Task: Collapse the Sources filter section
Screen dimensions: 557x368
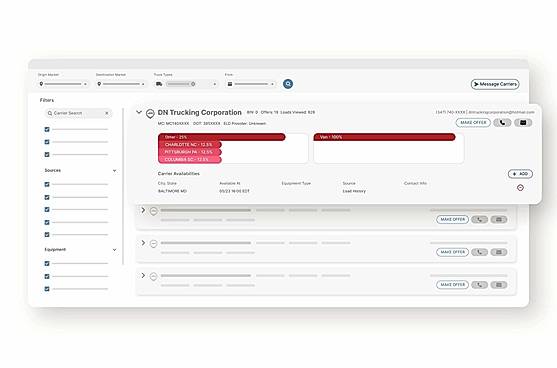Action: (114, 171)
